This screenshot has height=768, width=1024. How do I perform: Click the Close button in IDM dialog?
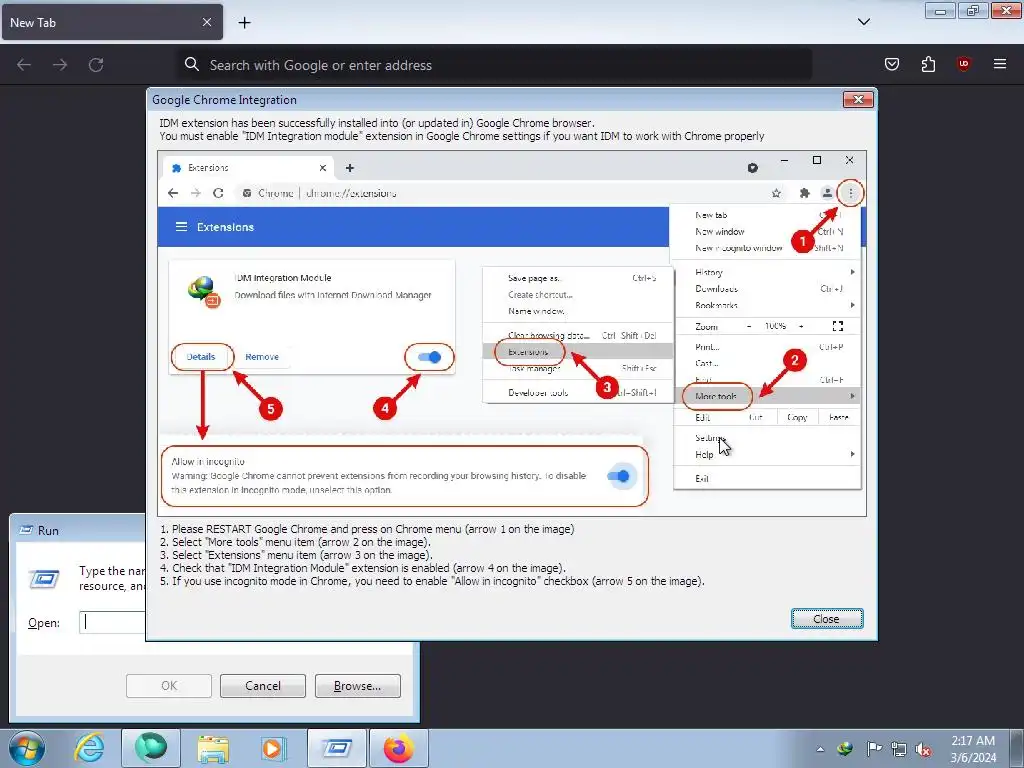[827, 618]
